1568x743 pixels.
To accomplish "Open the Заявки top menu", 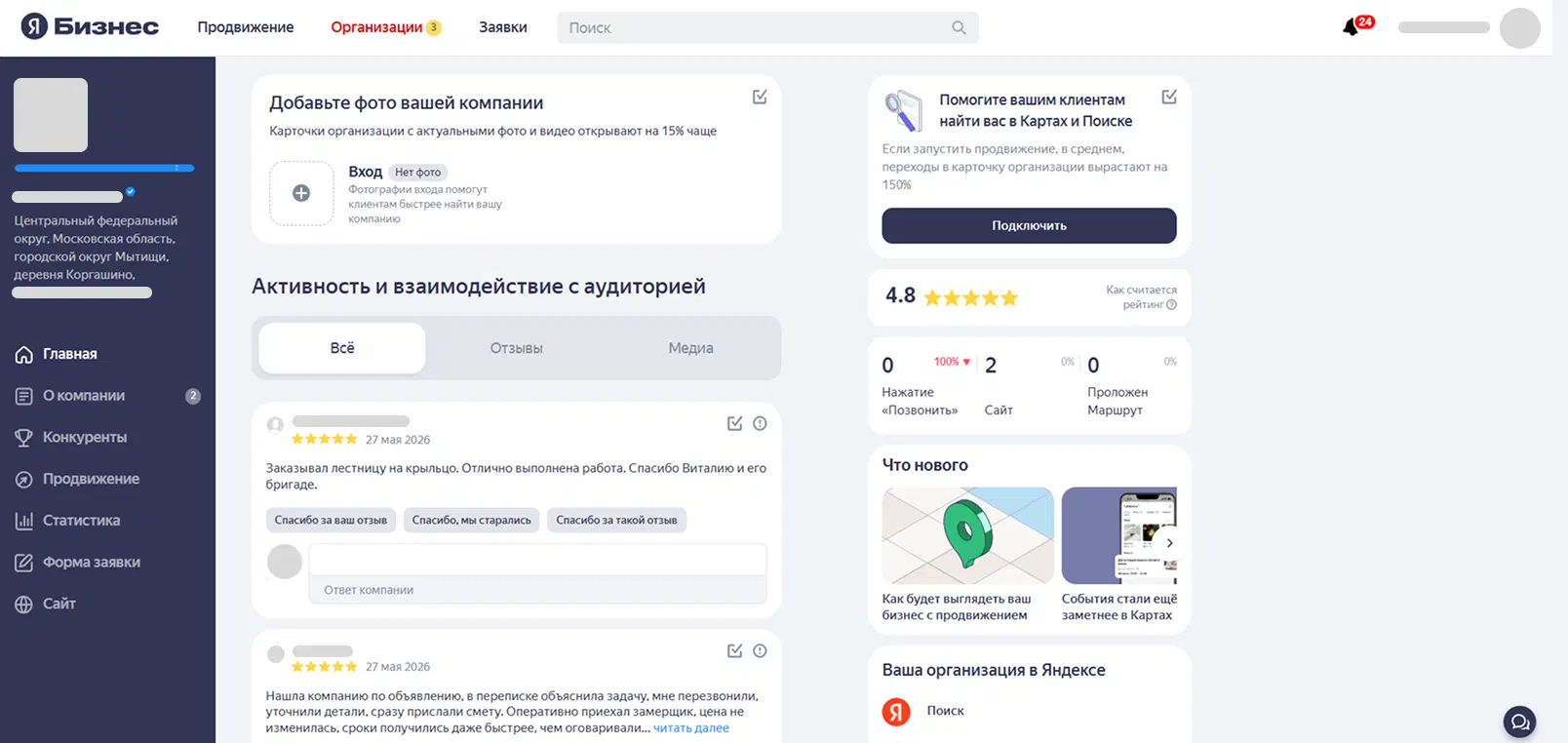I will coord(503,27).
